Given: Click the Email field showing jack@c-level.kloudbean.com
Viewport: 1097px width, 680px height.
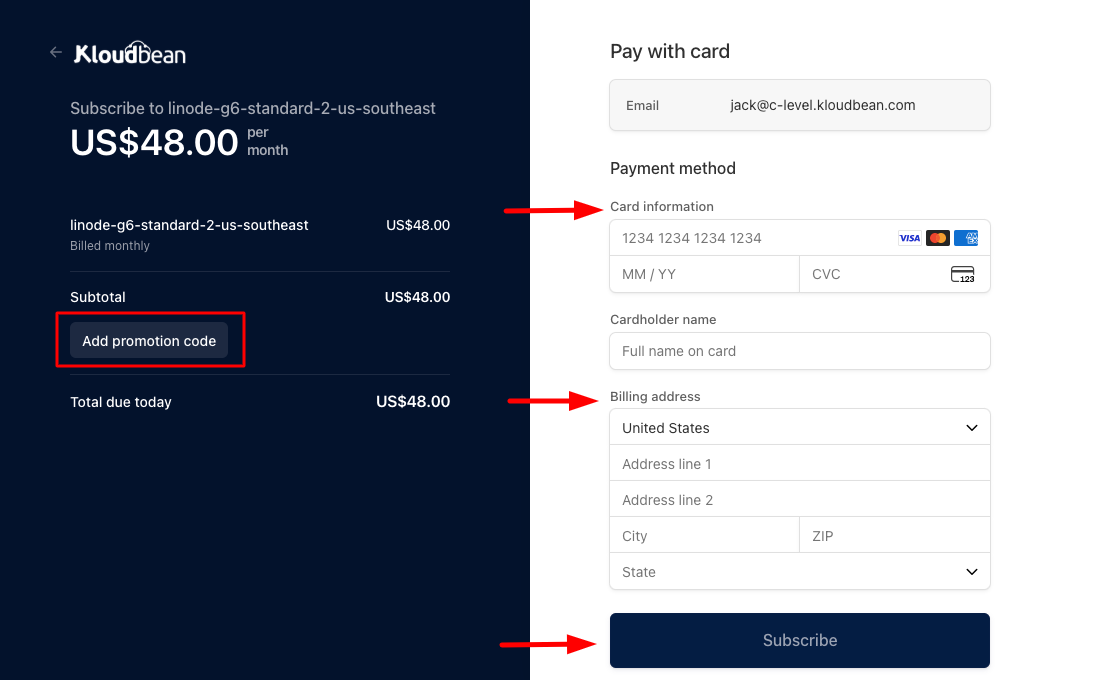Looking at the screenshot, I should (822, 105).
